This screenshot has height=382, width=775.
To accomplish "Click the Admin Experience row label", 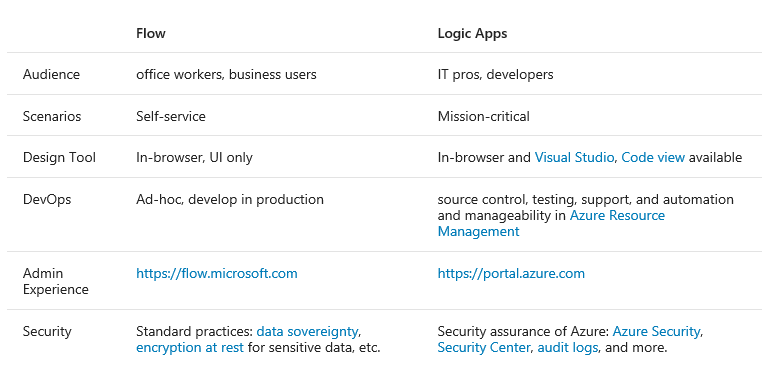I will [55, 281].
